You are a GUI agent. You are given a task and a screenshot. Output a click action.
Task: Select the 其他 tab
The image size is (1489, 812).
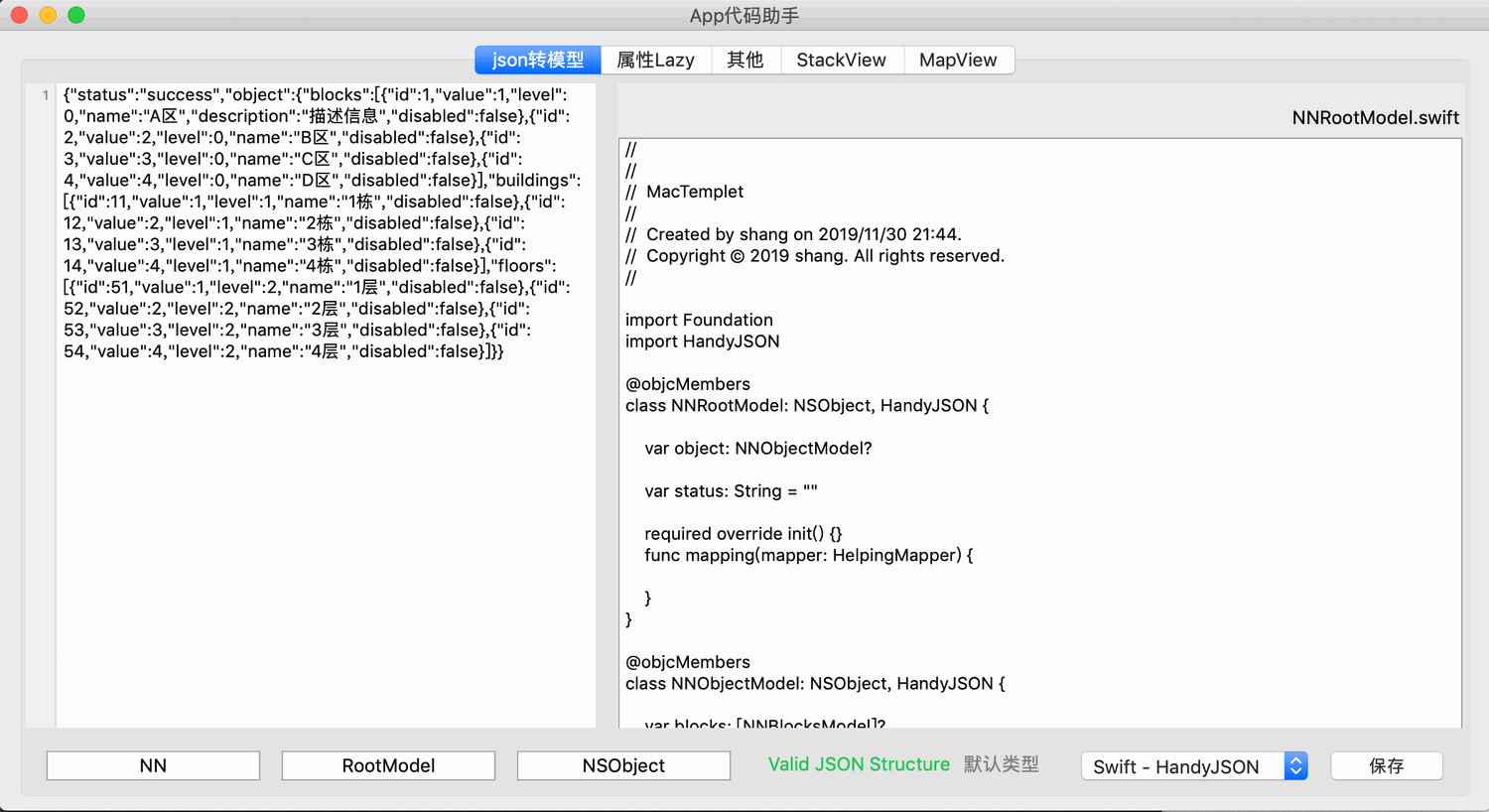[745, 60]
